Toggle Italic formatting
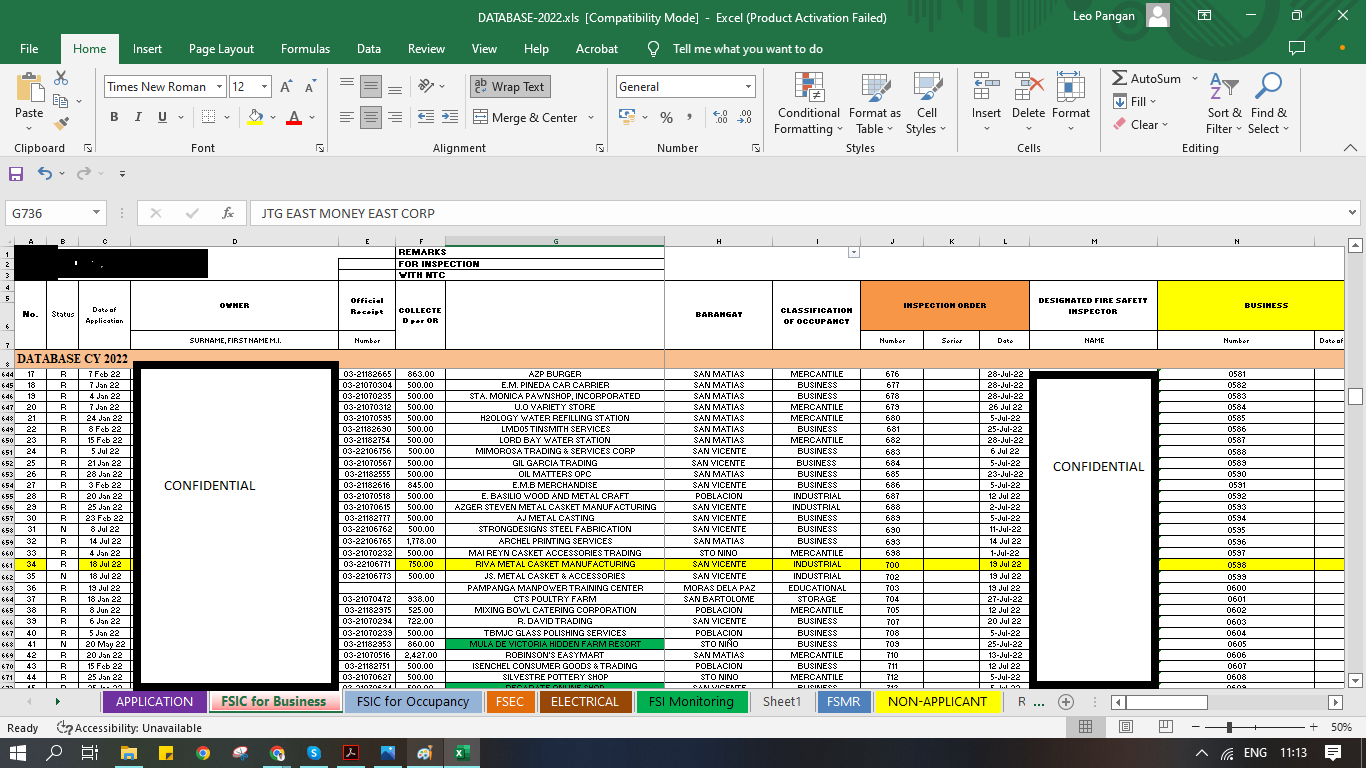Image resolution: width=1366 pixels, height=768 pixels. pyautogui.click(x=138, y=118)
